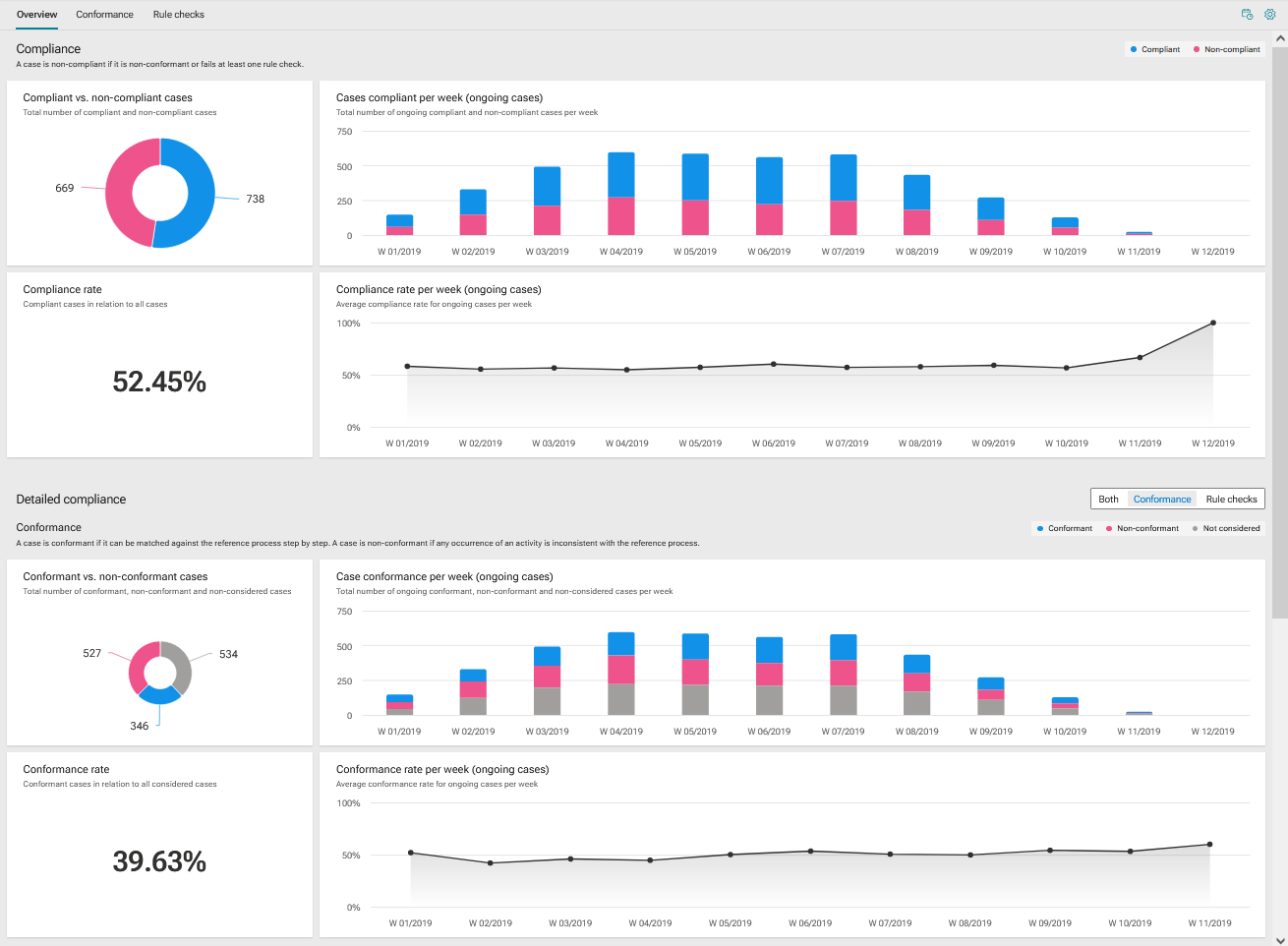Screen dimensions: 1288x946
Task: Select the Overview tab
Action: click(36, 15)
